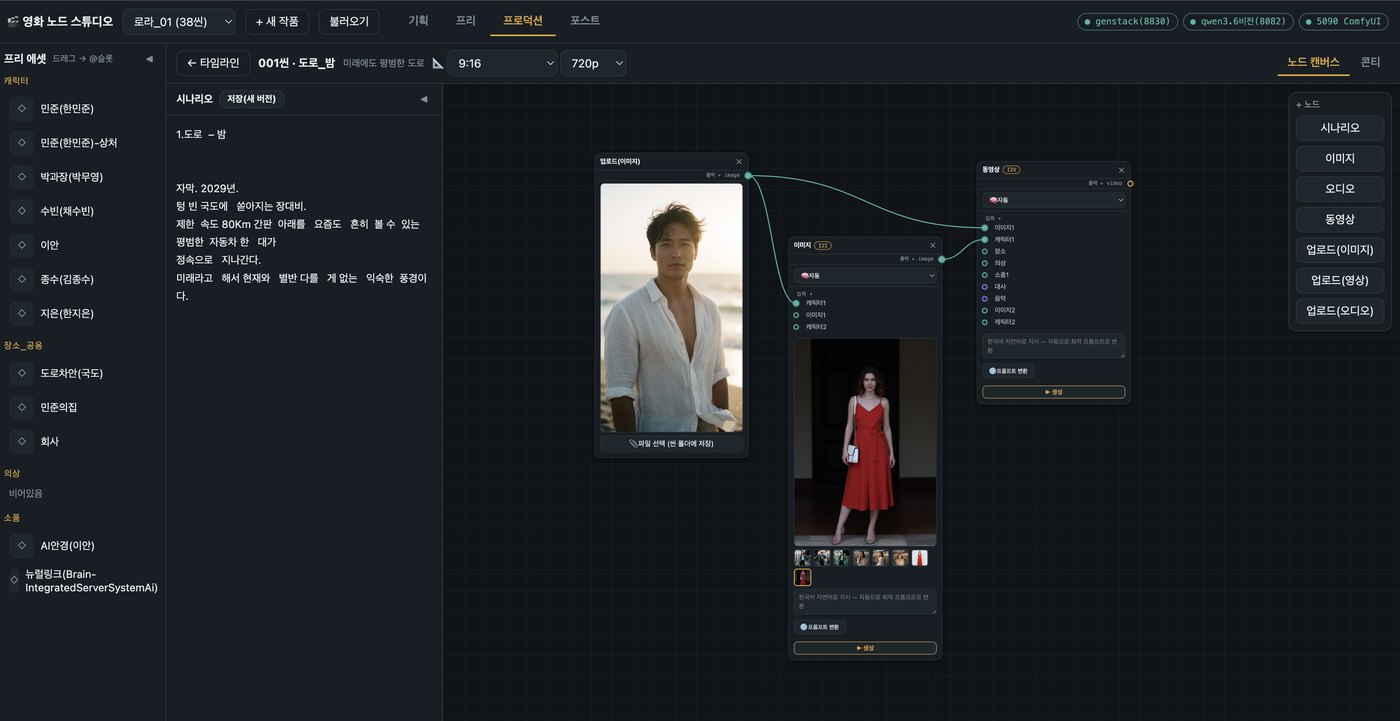This screenshot has width=1400, height=721.
Task: Switch to the 콘티 view tab
Action: pyautogui.click(x=1370, y=62)
